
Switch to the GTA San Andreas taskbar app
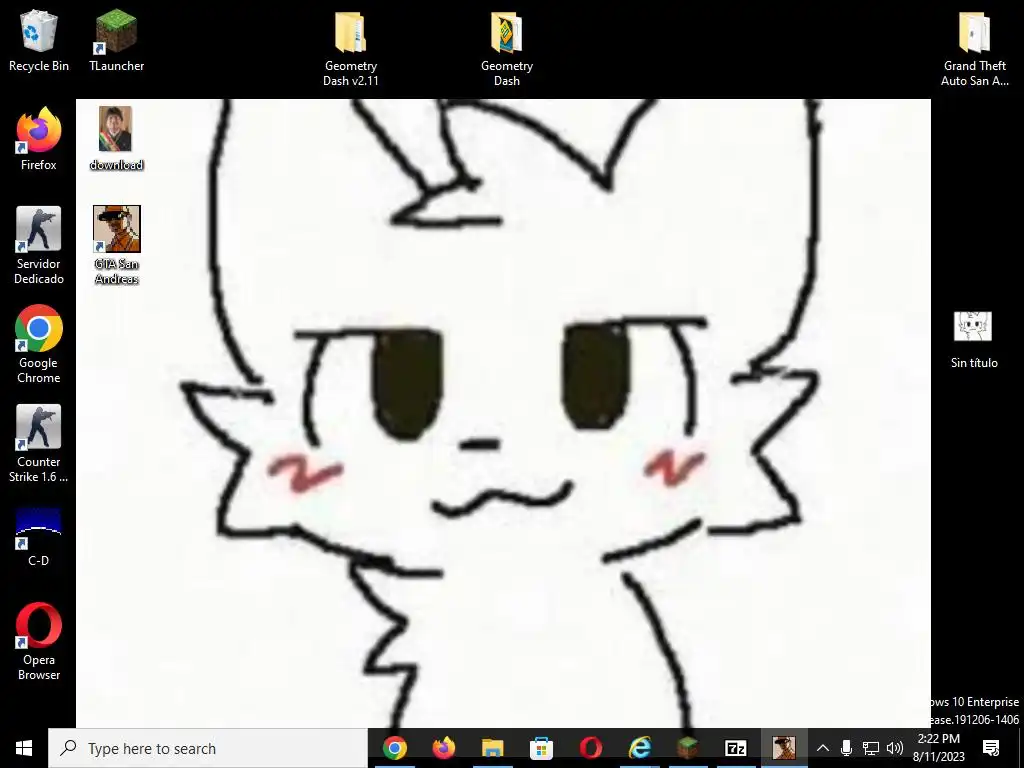784,748
